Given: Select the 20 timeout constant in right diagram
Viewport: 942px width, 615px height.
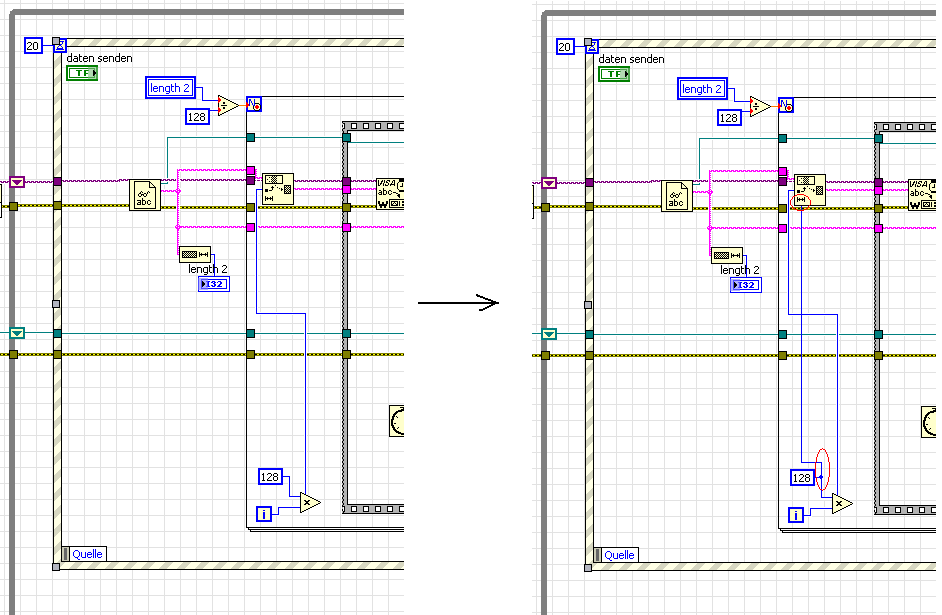Looking at the screenshot, I should 565,47.
